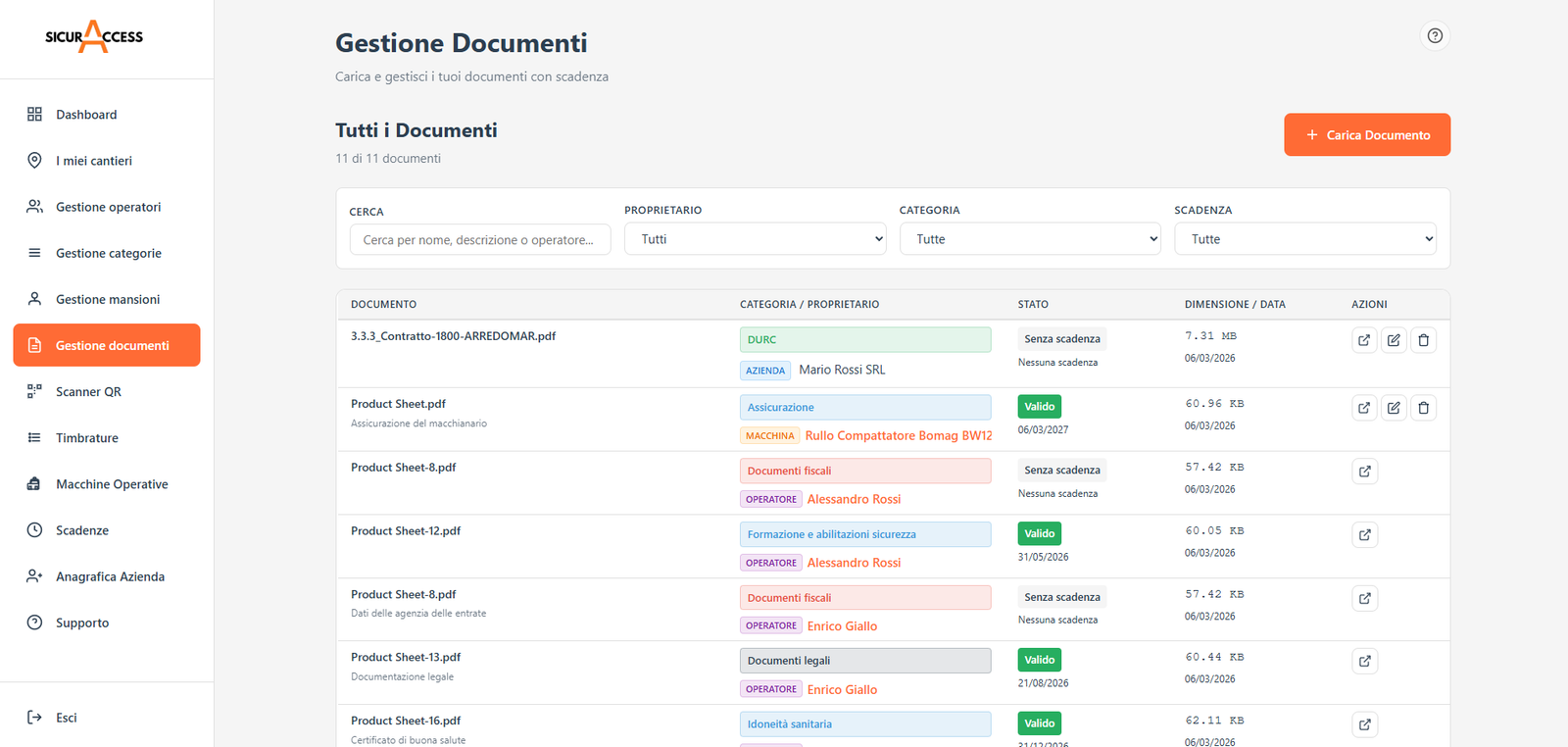The height and width of the screenshot is (747, 1568).
Task: Open Scanner QR from sidebar
Action: pos(88,392)
